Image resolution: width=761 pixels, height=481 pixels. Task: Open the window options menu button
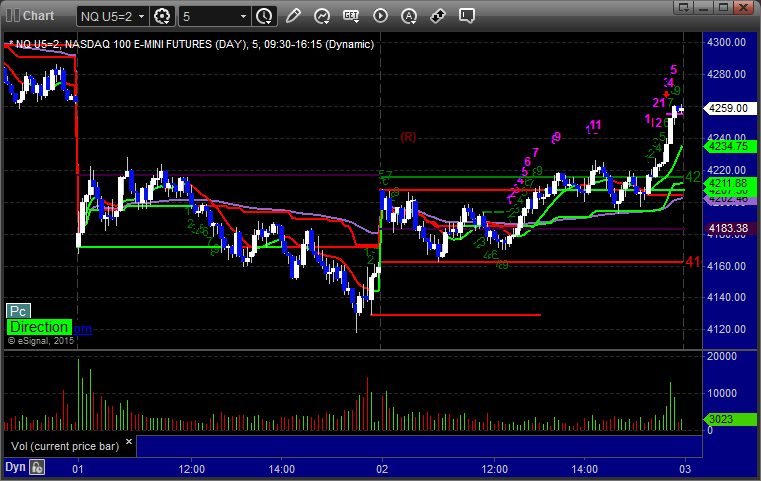684,7
